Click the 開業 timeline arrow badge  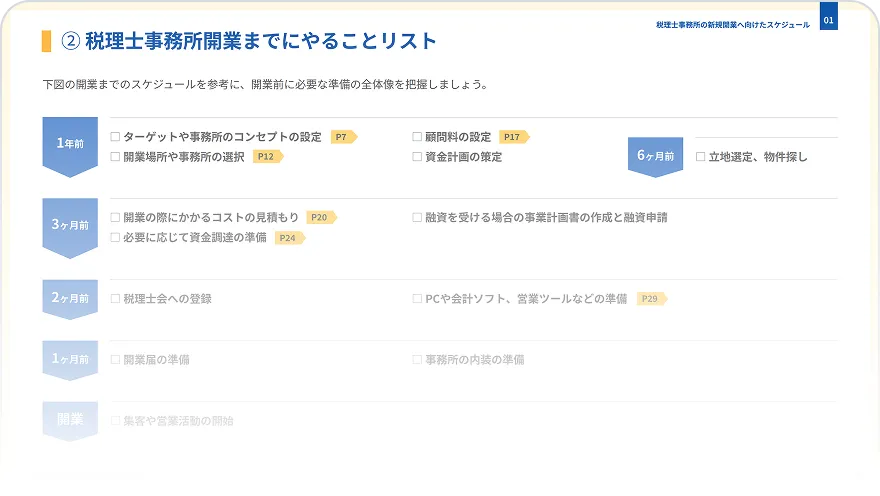(70, 420)
